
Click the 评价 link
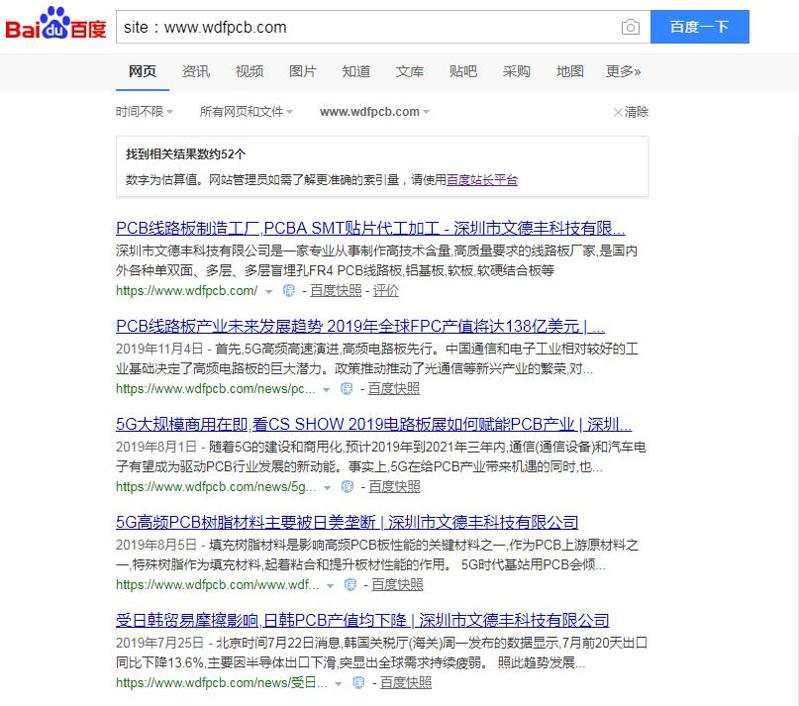click(386, 291)
